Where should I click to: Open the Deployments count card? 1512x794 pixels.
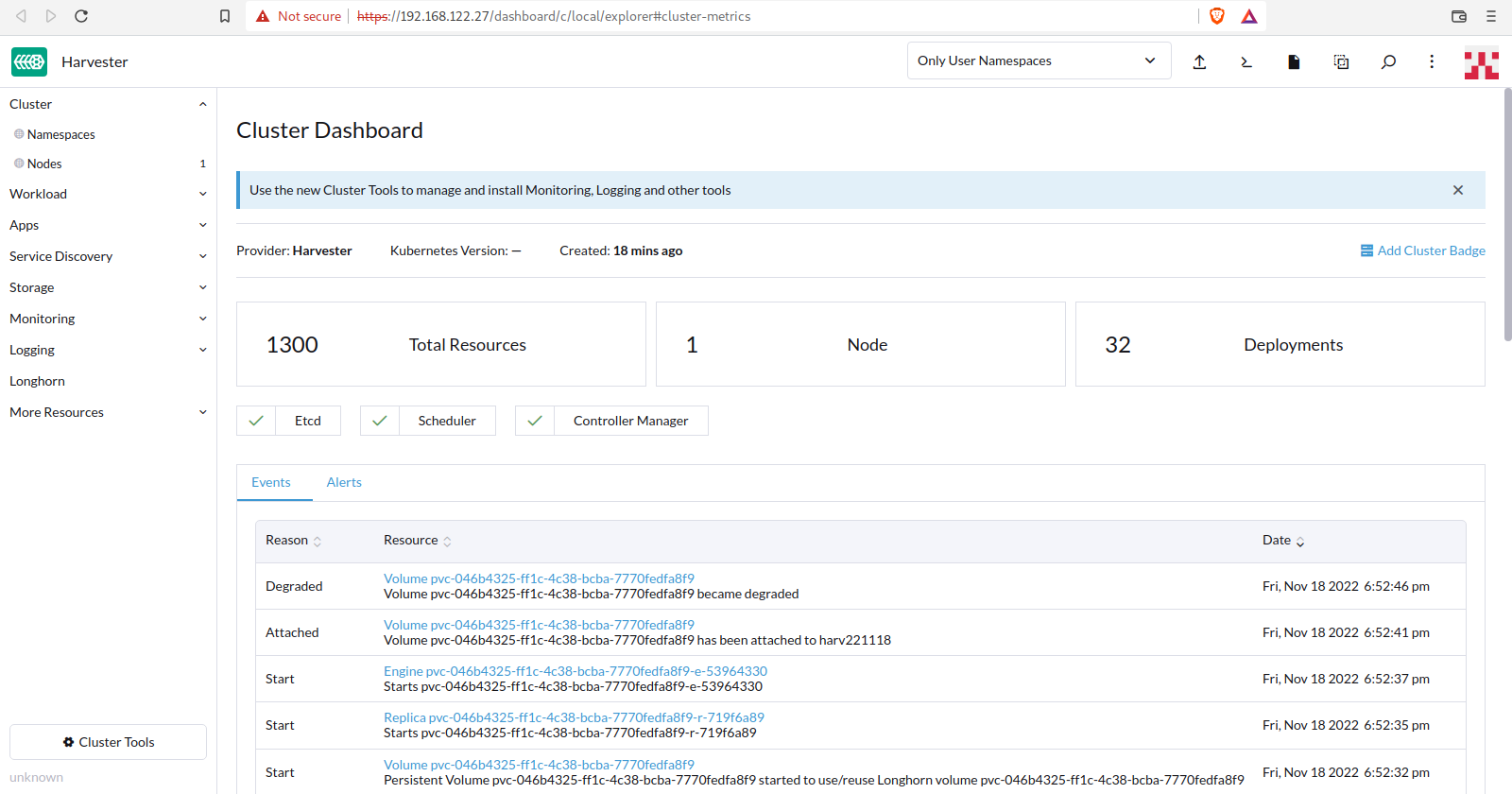tap(1280, 344)
